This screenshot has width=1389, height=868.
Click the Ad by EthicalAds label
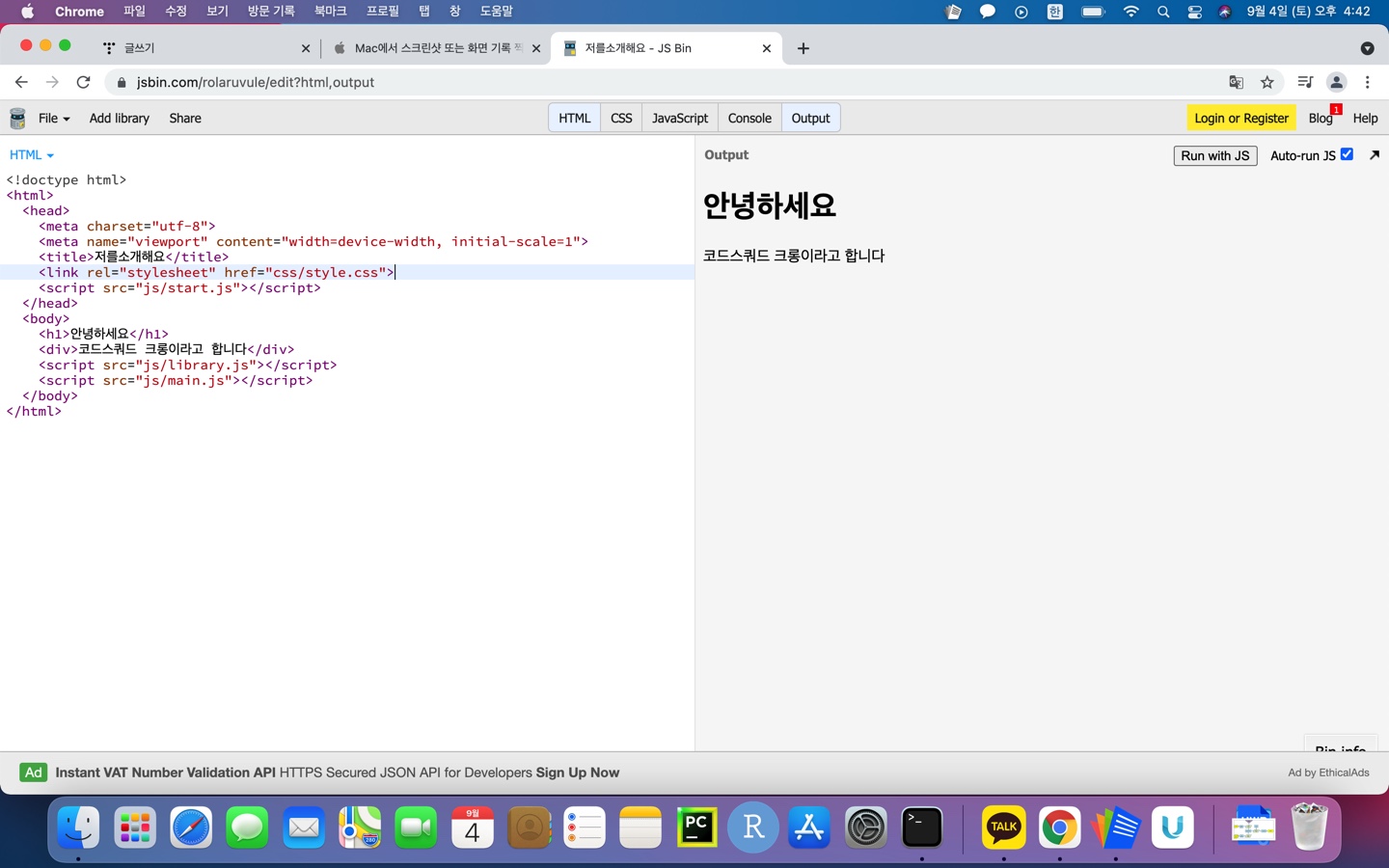point(1328,773)
